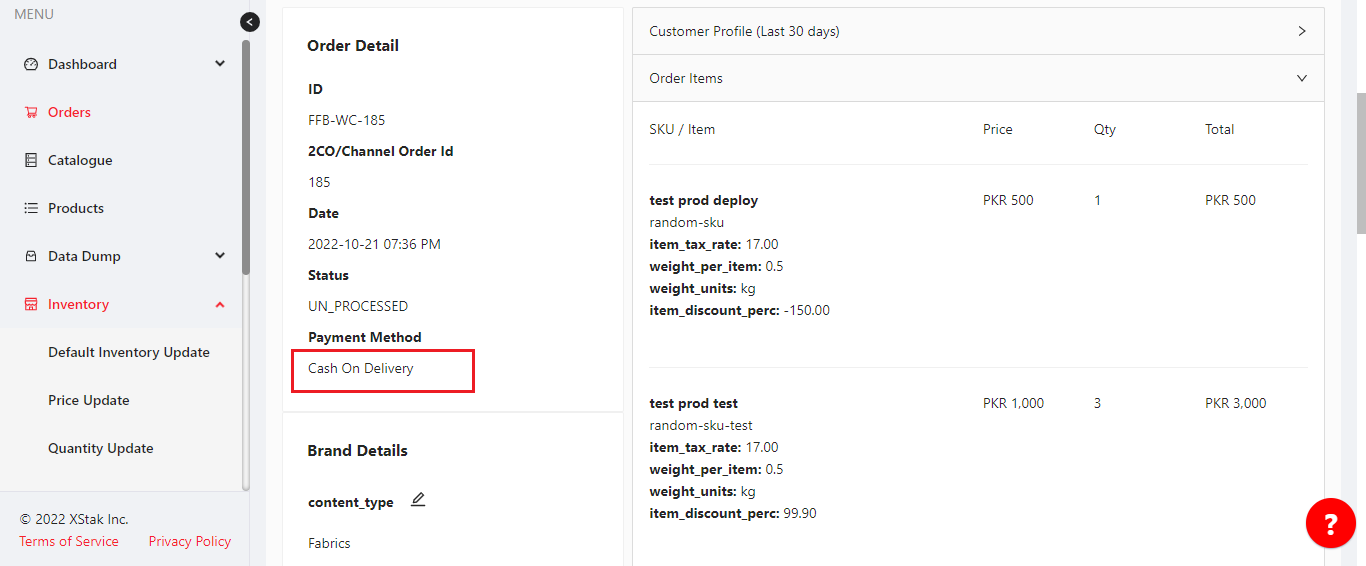
Task: Open Default Inventory Update page
Action: tap(129, 352)
